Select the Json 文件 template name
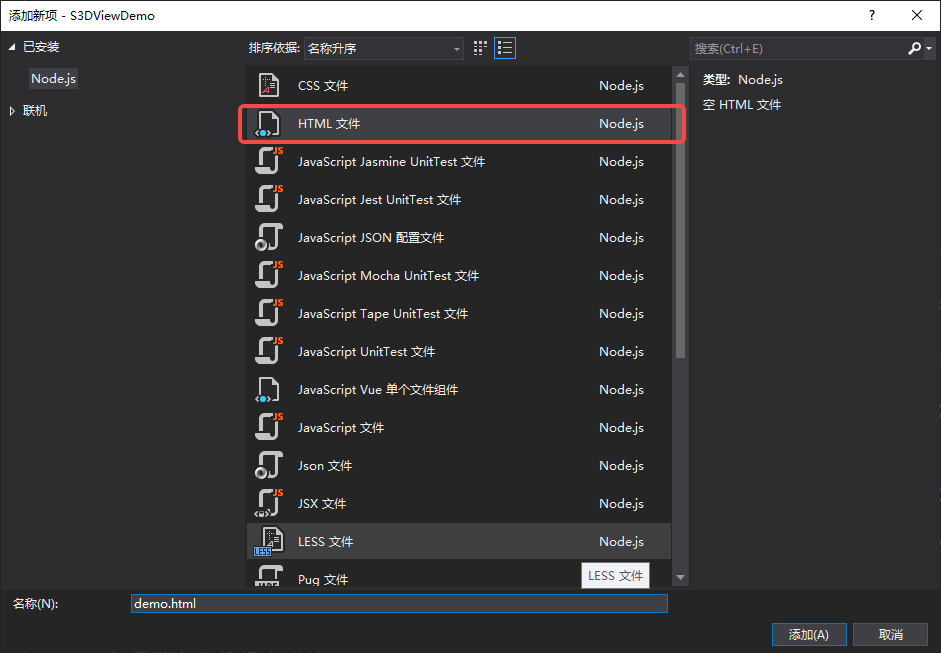 tap(325, 466)
